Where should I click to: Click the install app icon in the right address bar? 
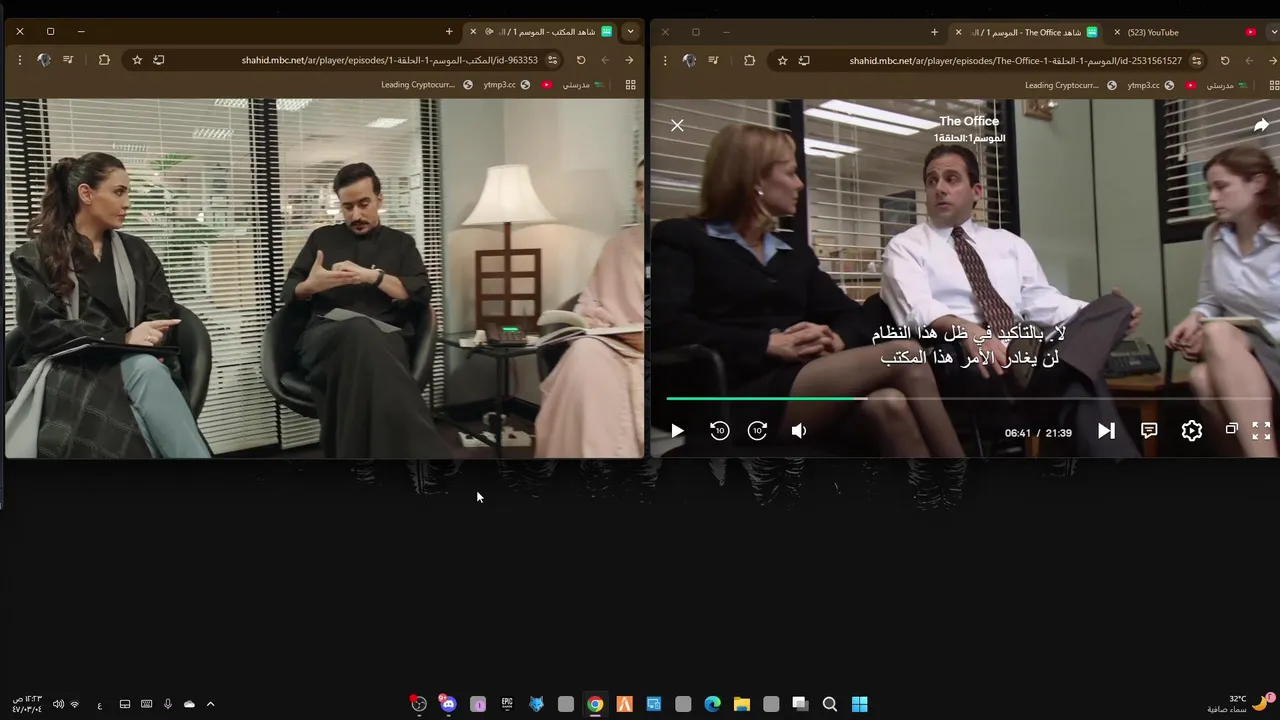point(804,60)
